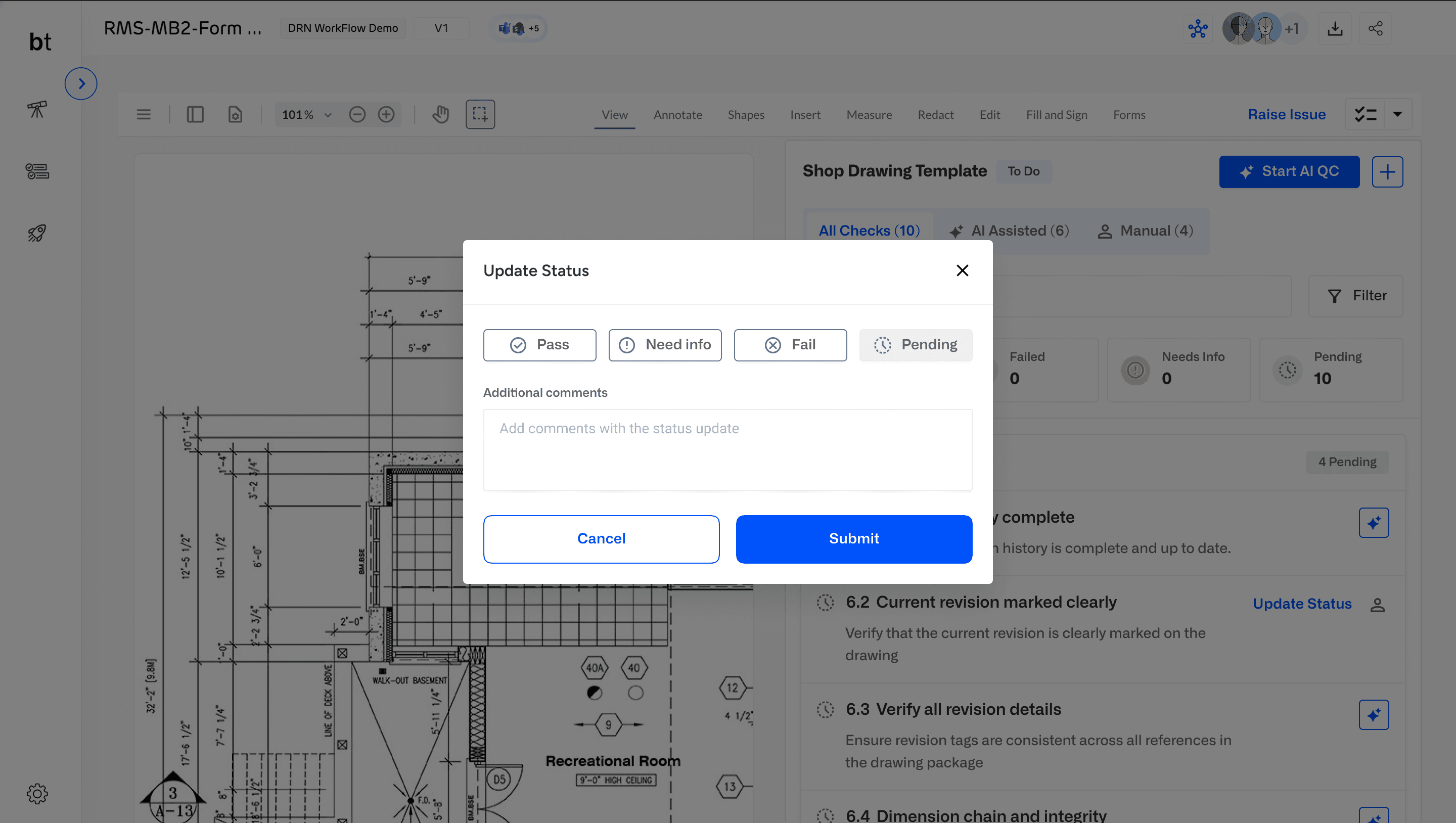Click the person assignee icon for 6.2
1456x823 pixels.
[x=1378, y=605]
